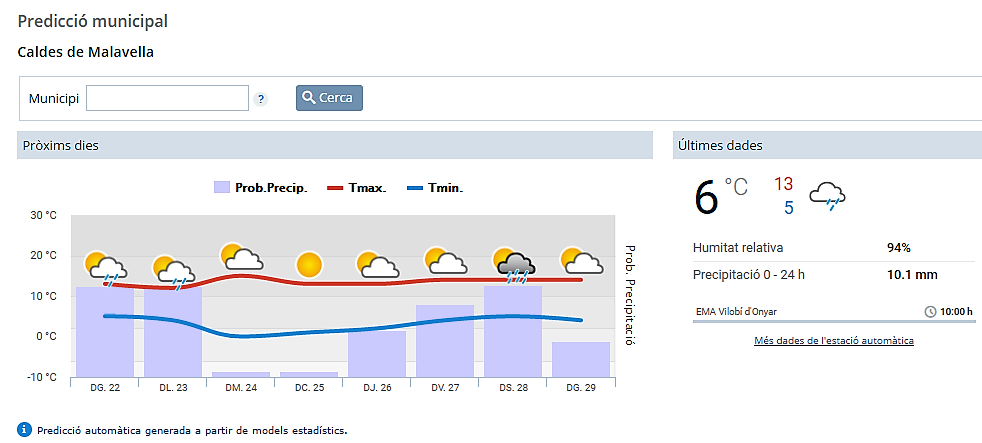The image size is (982, 443).
Task: Select the DV. 27 precipitation bar
Action: [445, 340]
